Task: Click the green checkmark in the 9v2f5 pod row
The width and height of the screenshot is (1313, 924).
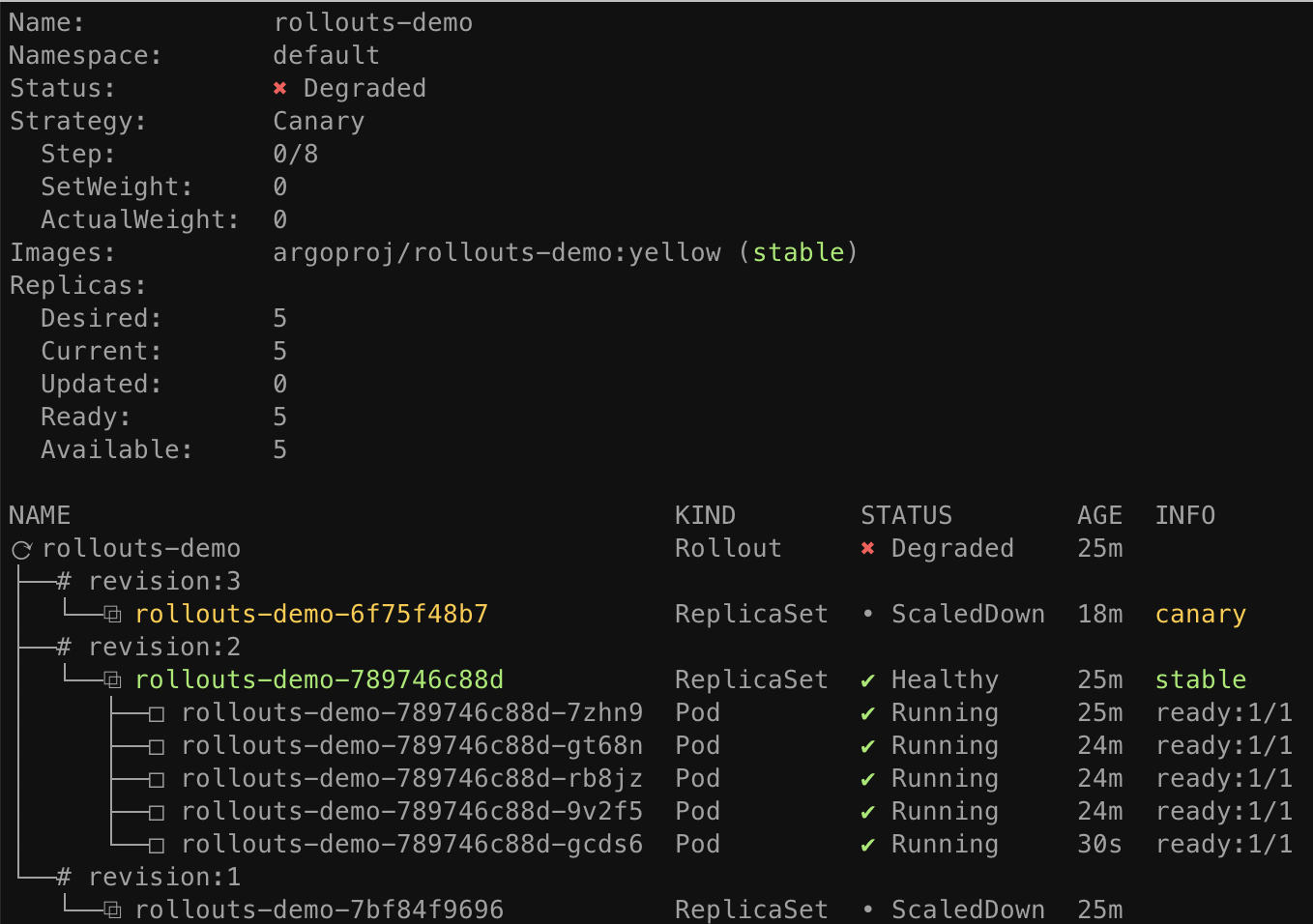Action: (x=867, y=812)
